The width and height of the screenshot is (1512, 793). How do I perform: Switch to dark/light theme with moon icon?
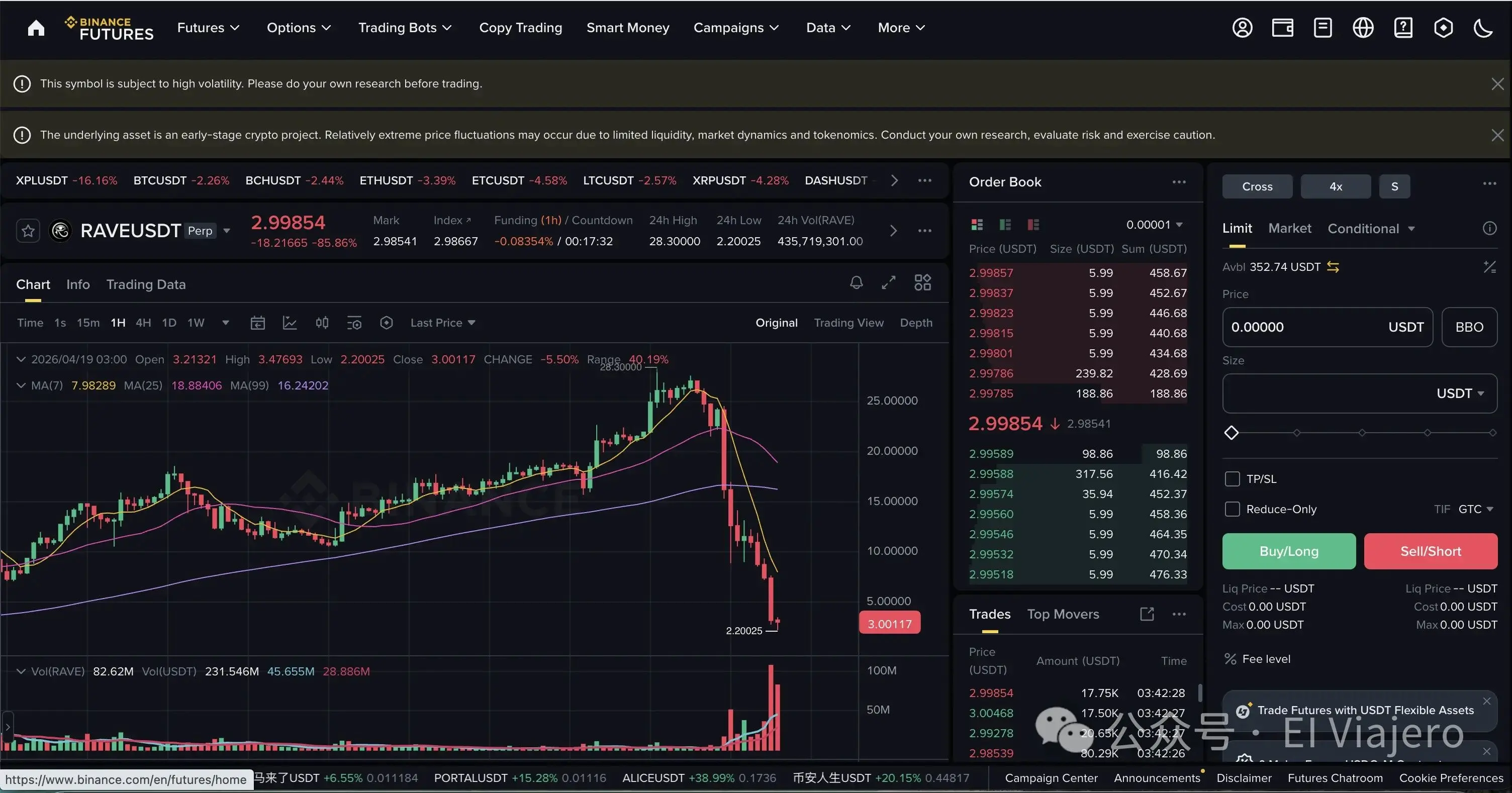(x=1484, y=28)
